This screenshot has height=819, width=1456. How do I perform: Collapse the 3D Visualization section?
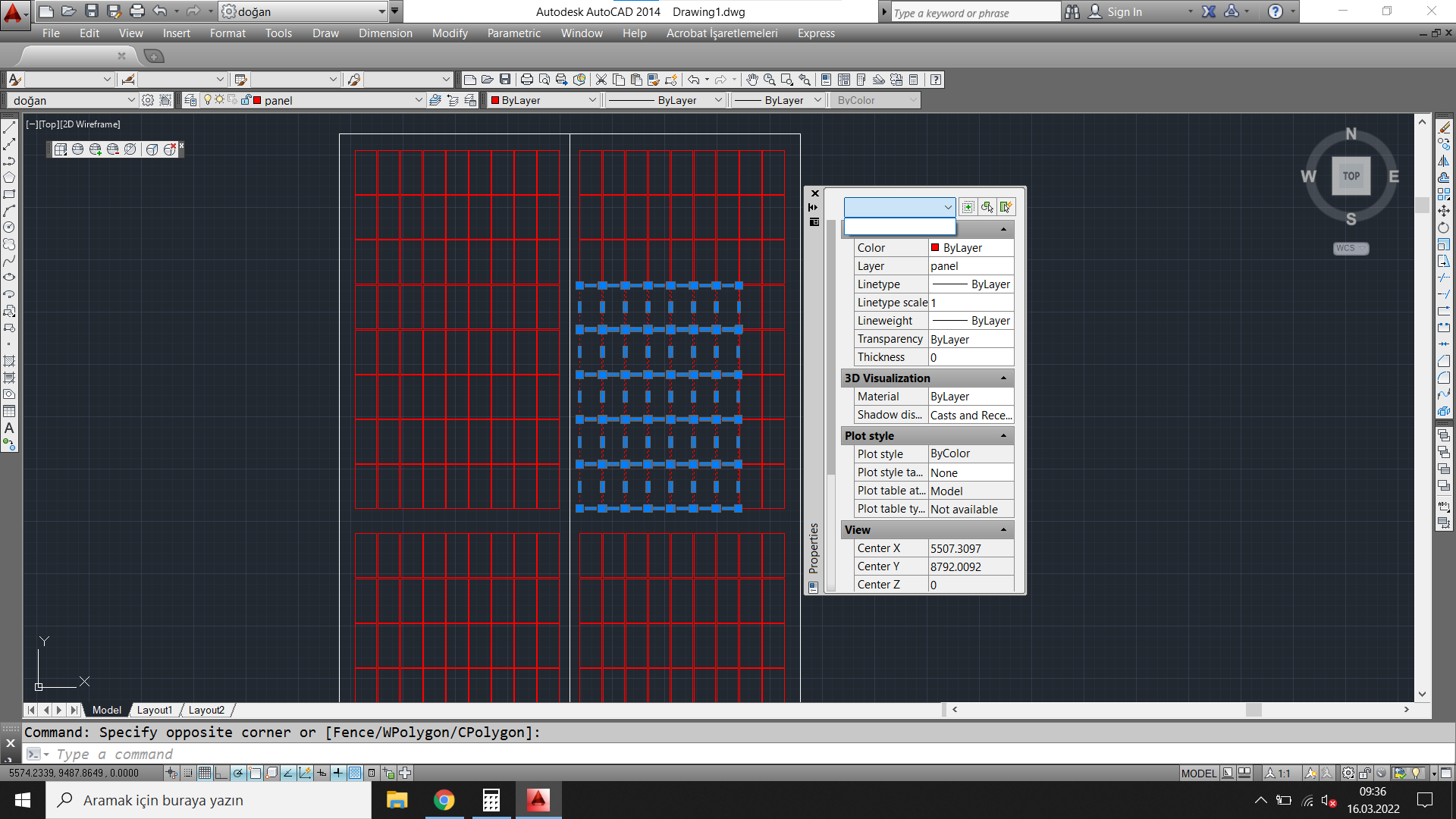pyautogui.click(x=1003, y=378)
